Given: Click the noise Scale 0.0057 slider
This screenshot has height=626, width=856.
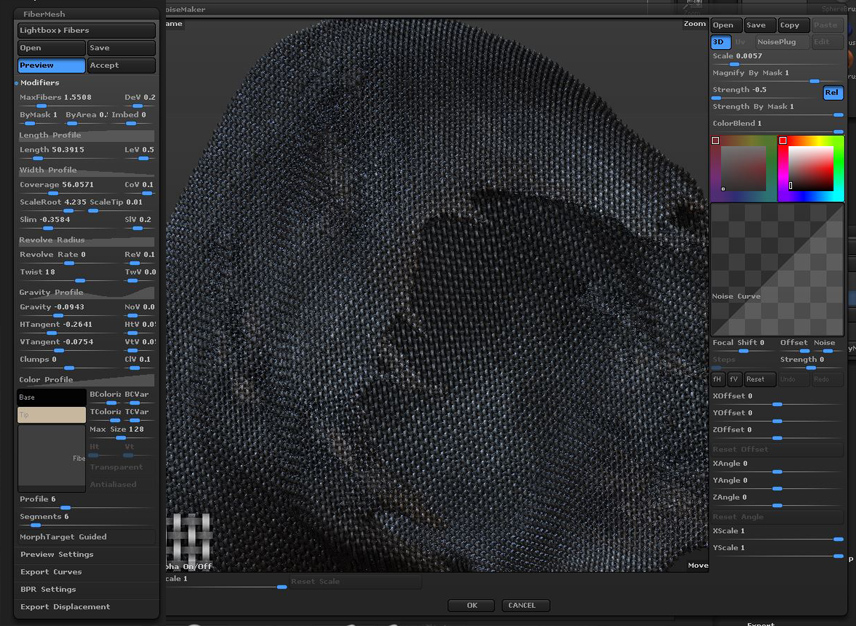Looking at the screenshot, I should click(x=777, y=59).
